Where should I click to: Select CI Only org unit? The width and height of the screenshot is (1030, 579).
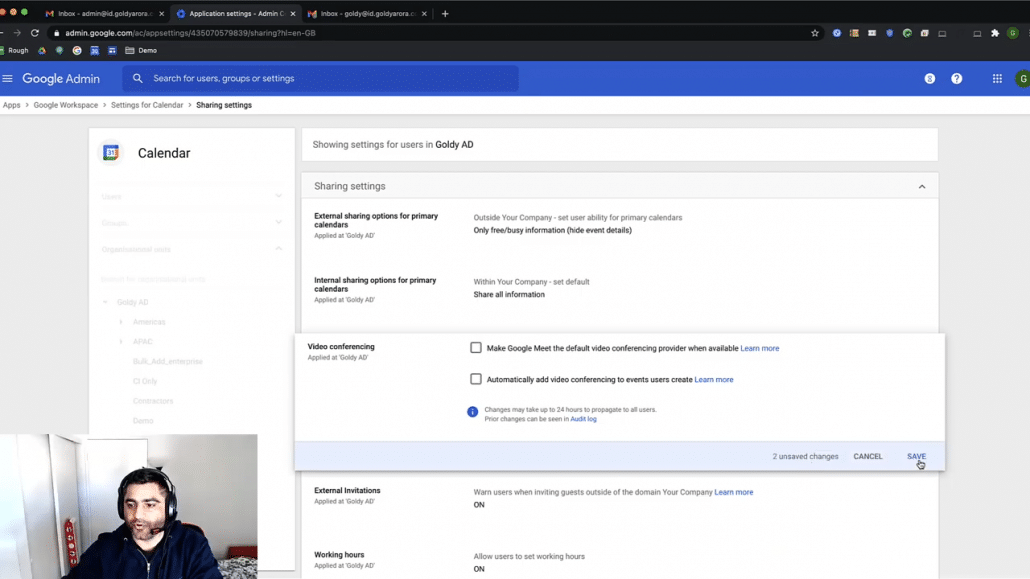point(145,381)
